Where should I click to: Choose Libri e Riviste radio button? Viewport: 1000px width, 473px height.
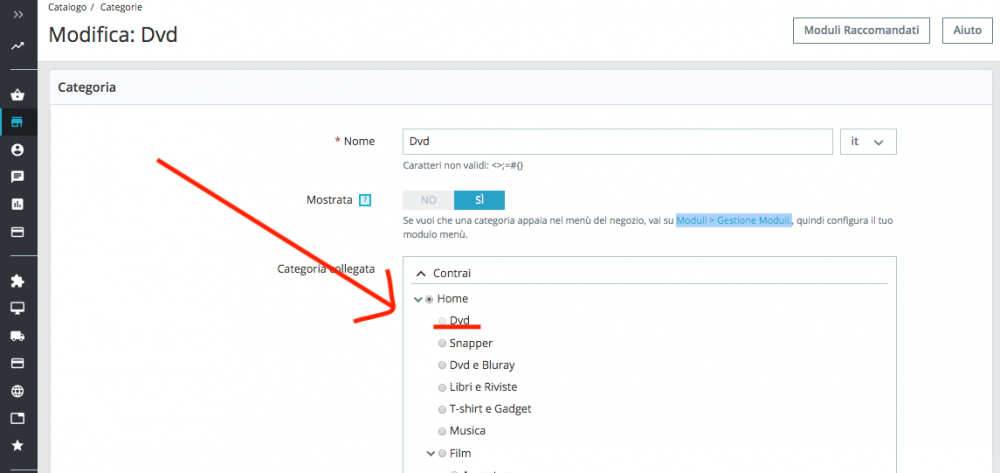(x=442, y=388)
